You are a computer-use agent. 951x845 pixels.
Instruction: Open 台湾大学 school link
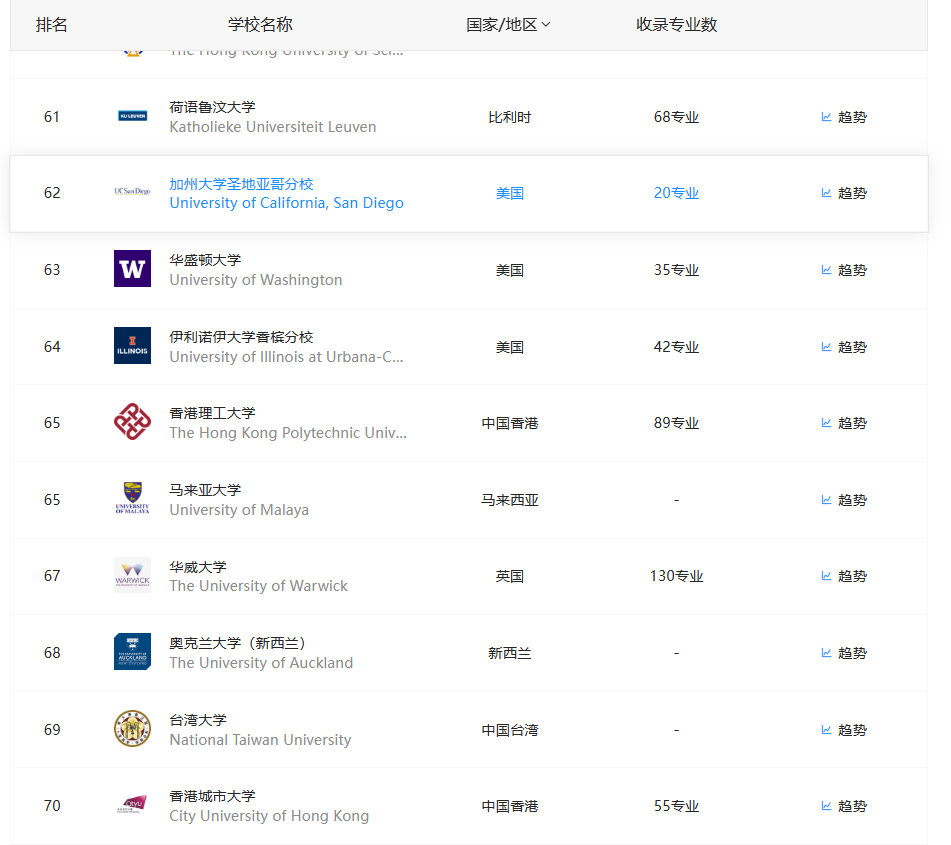click(x=198, y=720)
